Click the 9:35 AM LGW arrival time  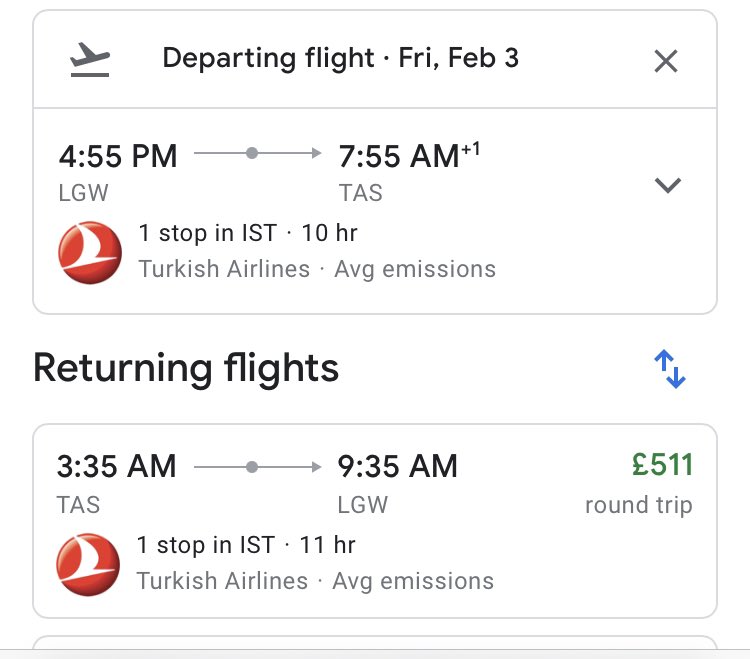[x=397, y=466]
